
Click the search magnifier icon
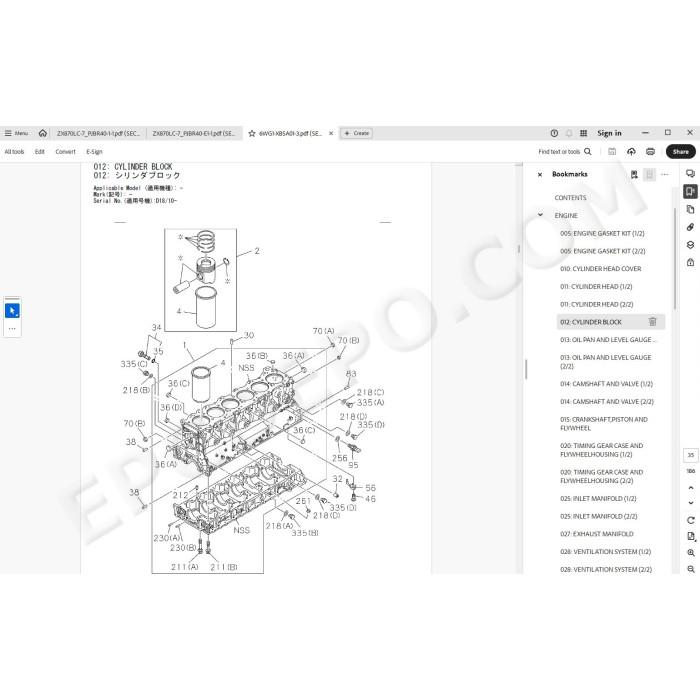tap(588, 151)
